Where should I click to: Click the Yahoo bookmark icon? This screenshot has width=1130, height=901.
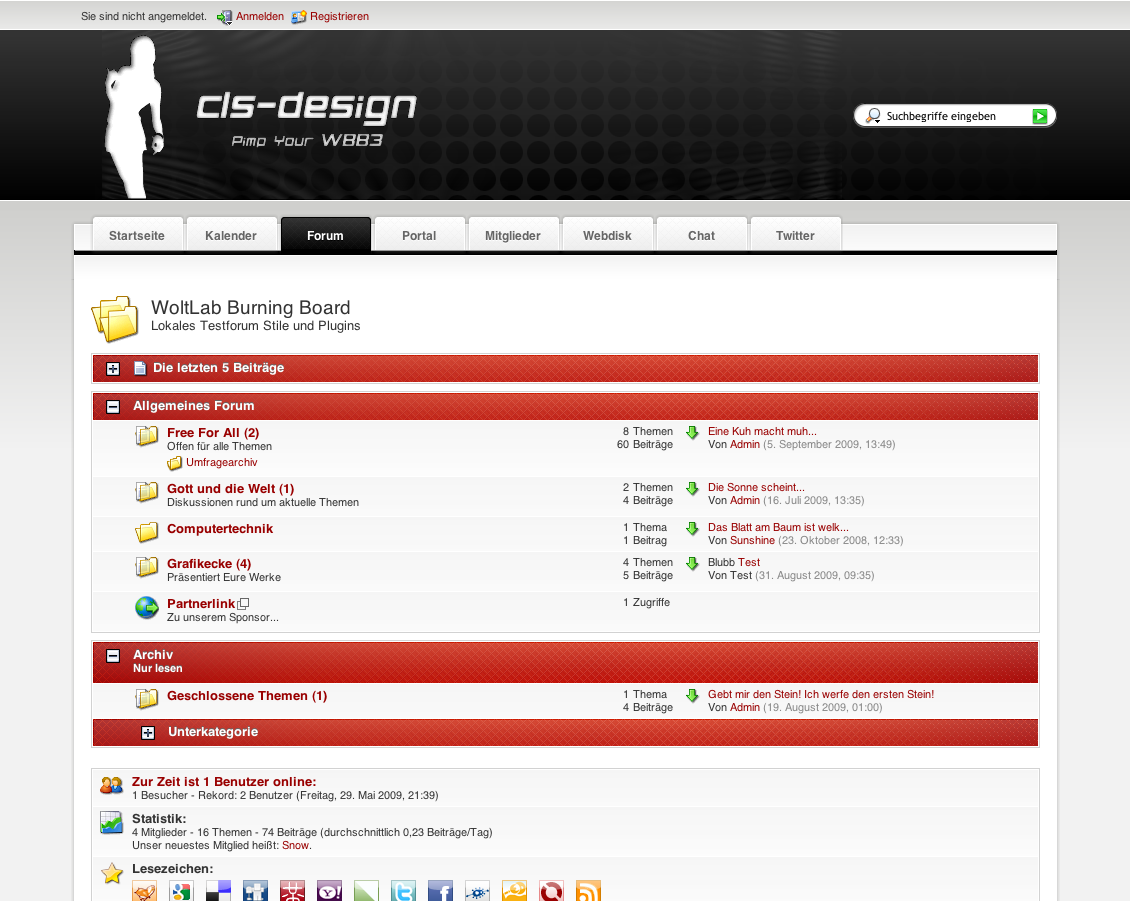click(329, 891)
